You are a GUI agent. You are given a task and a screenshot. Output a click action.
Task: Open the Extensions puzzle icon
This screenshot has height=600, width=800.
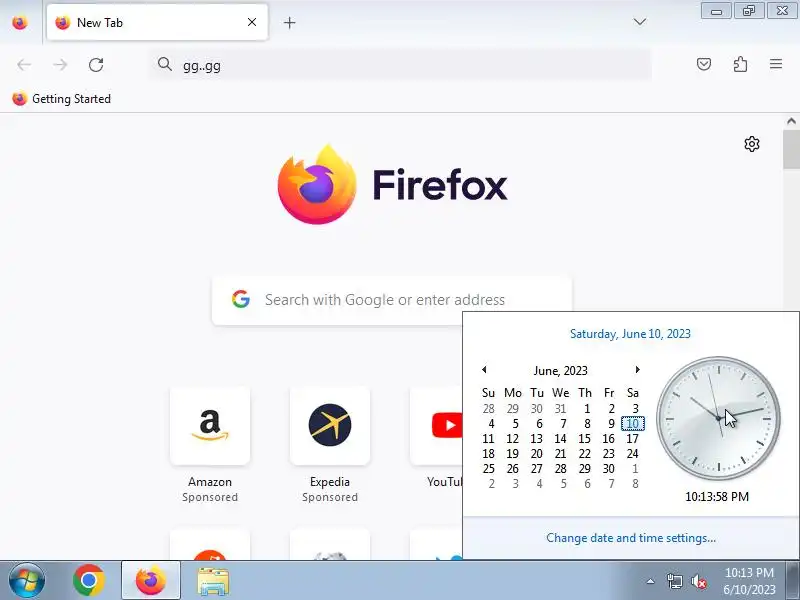tap(740, 64)
